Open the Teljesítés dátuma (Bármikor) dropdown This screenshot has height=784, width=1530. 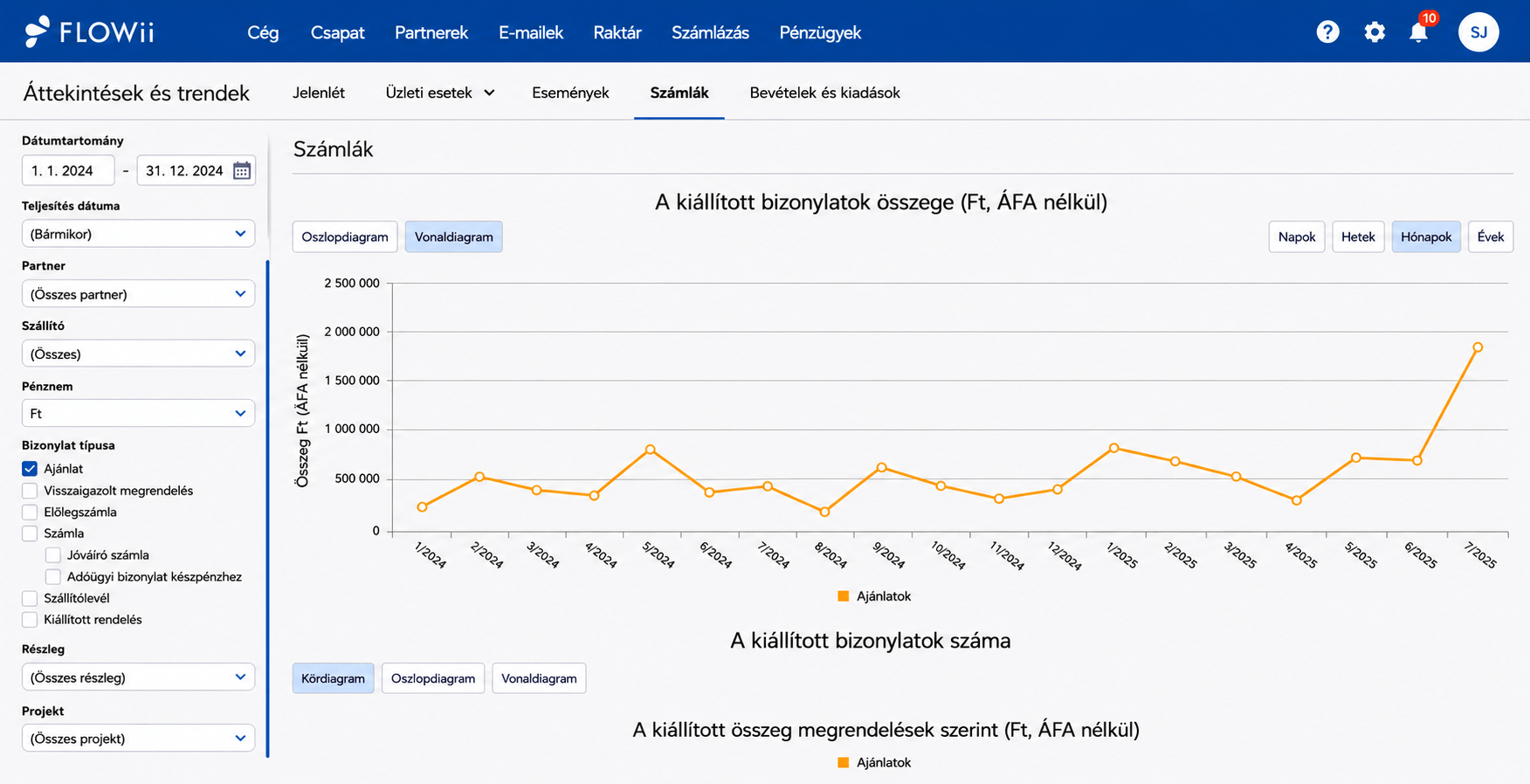pos(138,234)
